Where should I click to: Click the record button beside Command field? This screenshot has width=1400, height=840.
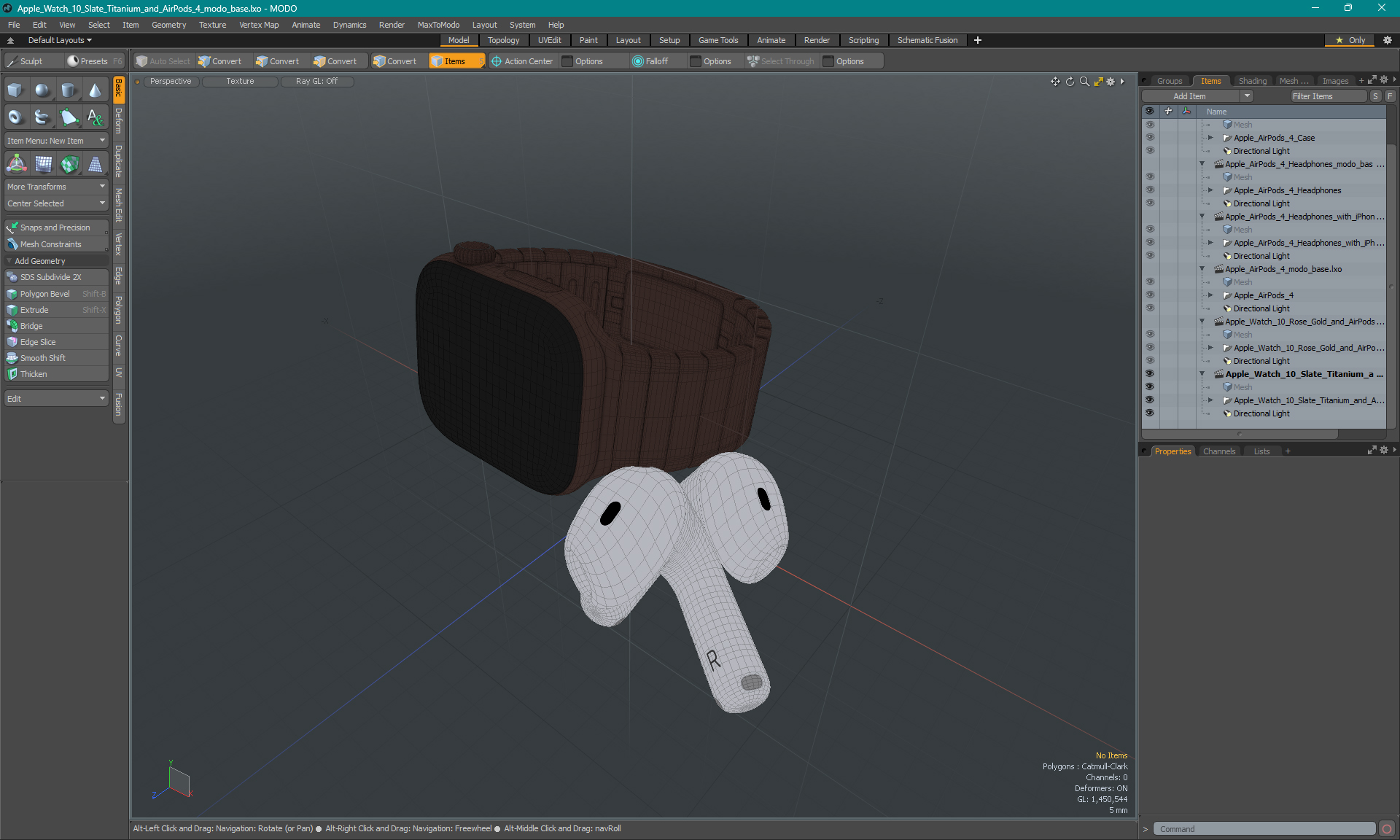1387,829
